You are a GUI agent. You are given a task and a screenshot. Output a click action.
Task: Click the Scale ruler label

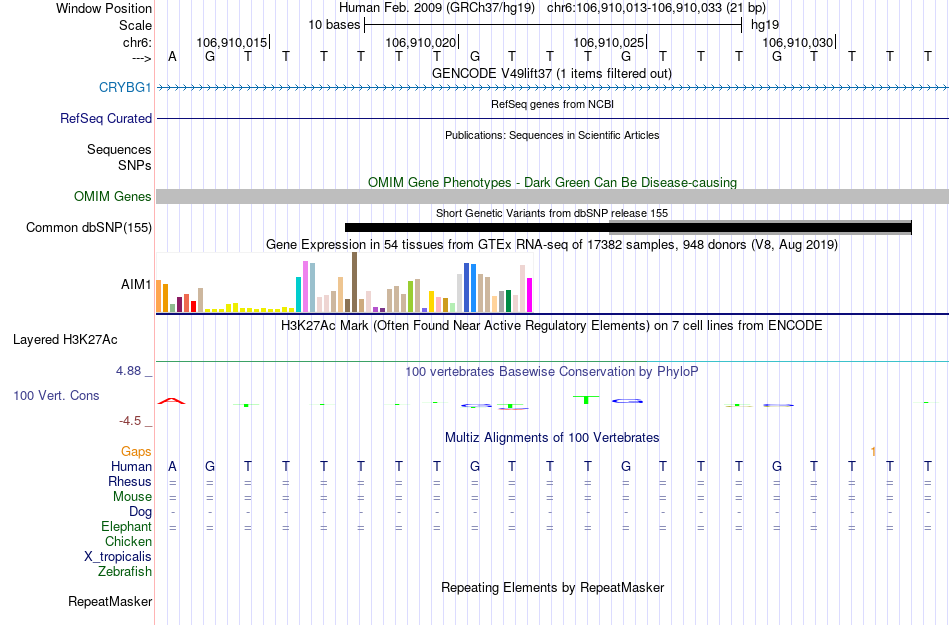[135, 25]
